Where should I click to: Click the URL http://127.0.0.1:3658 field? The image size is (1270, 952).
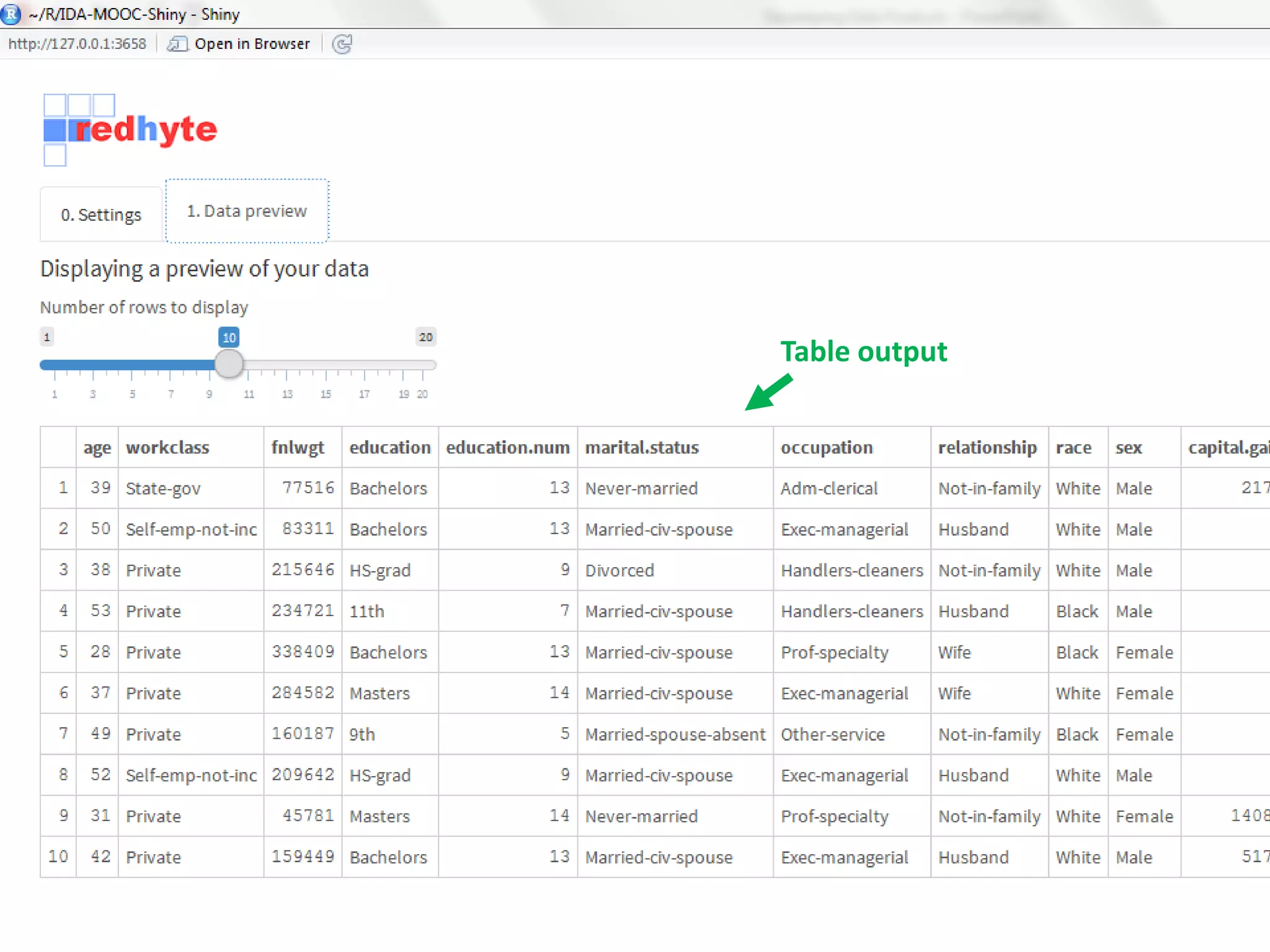coord(77,44)
